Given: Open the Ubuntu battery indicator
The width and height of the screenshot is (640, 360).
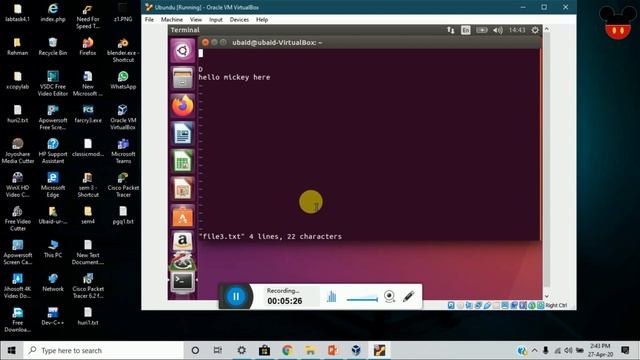Looking at the screenshot, I should click(x=482, y=30).
